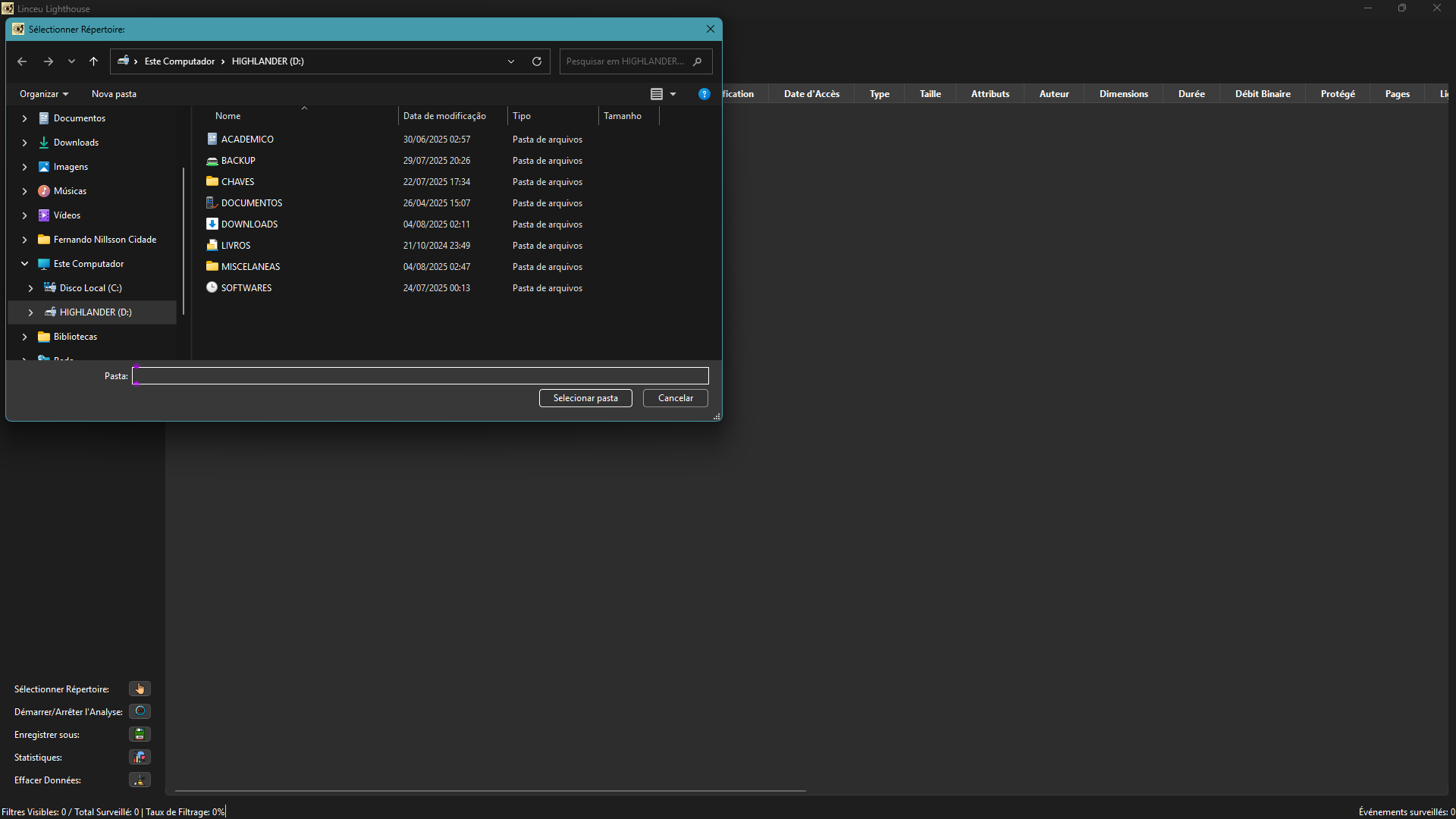
Task: Select the SOFTWARES folder in list
Action: (x=246, y=288)
